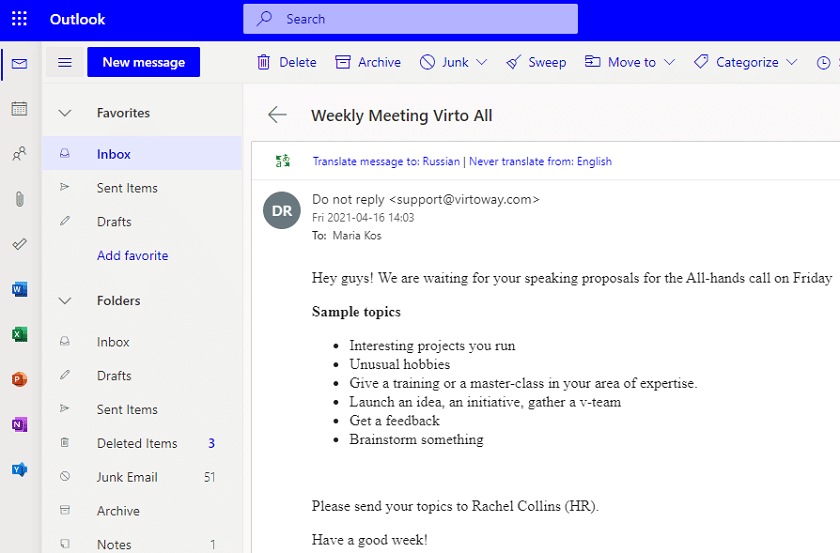This screenshot has height=553, width=840.
Task: Select Inbox under Favorites
Action: coord(142,154)
